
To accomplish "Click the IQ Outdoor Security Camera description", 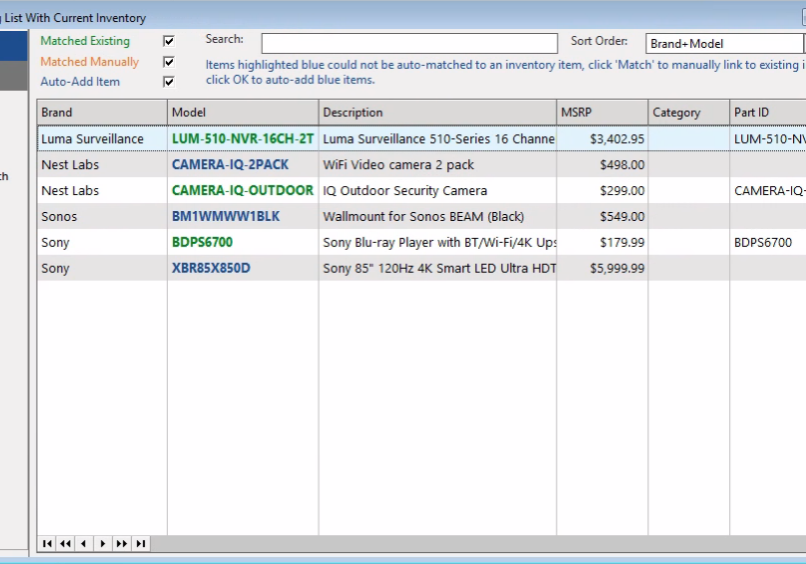I will click(437, 190).
